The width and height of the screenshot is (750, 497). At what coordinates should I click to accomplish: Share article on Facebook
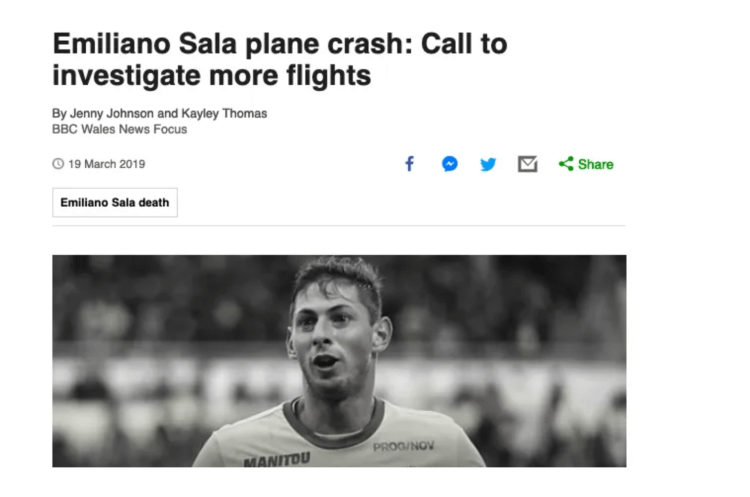[x=409, y=164]
